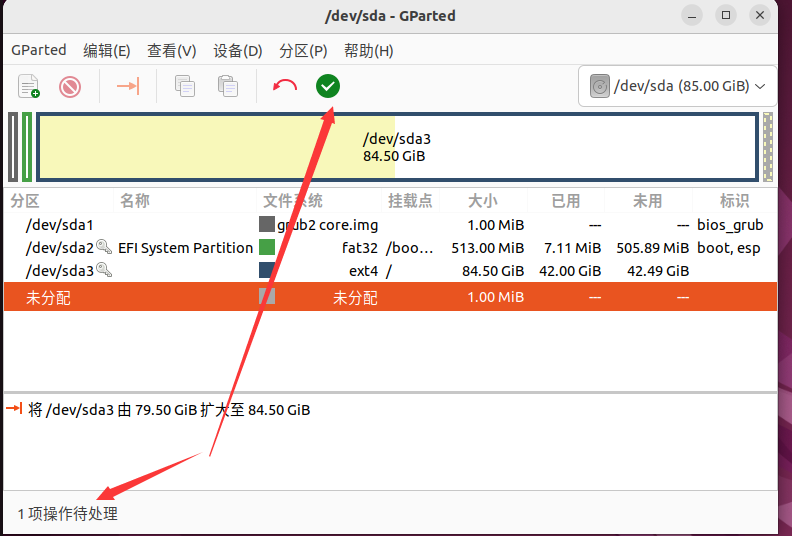Undo the last operation using the red arrow
The width and height of the screenshot is (792, 536).
pyautogui.click(x=285, y=86)
